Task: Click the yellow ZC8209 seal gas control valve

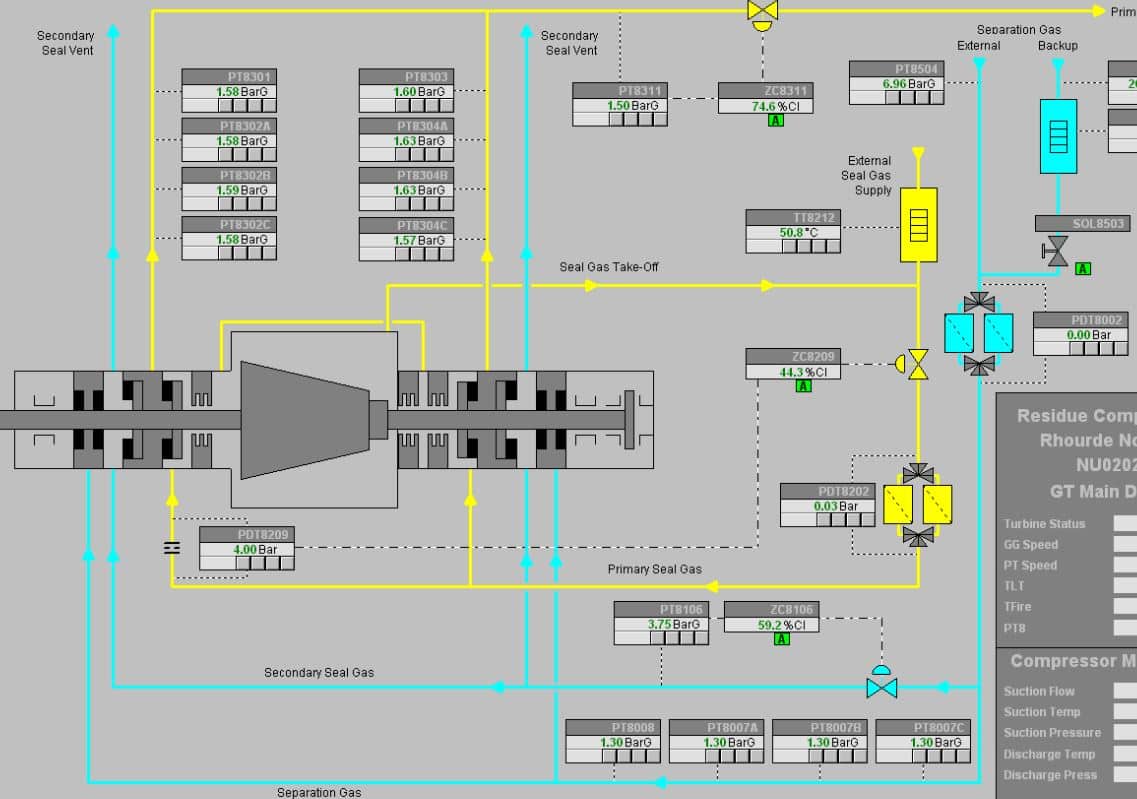Action: (916, 364)
